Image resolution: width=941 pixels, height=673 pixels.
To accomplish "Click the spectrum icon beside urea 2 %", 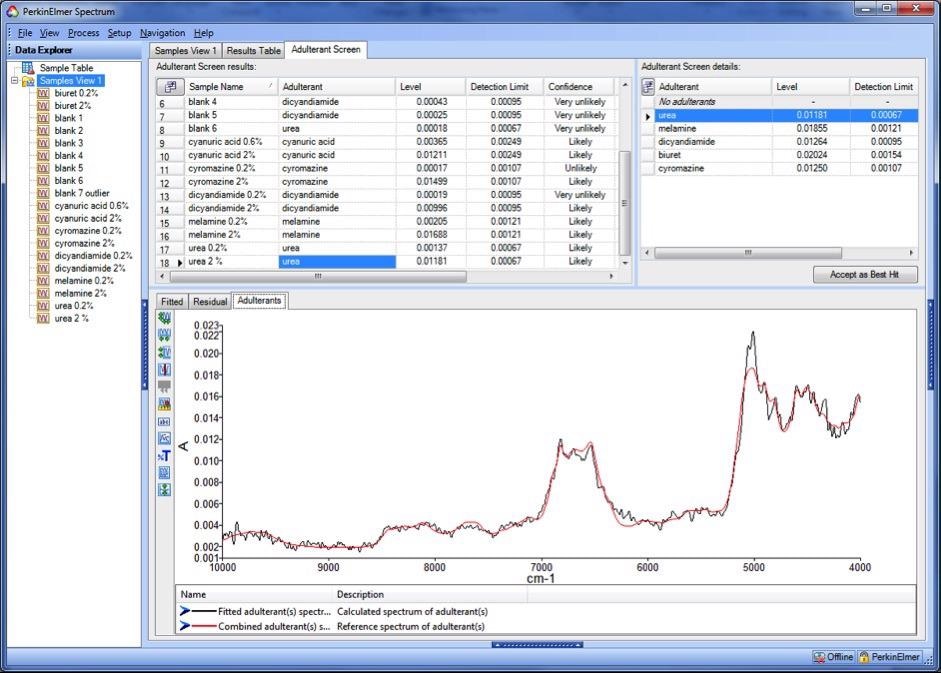I will [43, 318].
